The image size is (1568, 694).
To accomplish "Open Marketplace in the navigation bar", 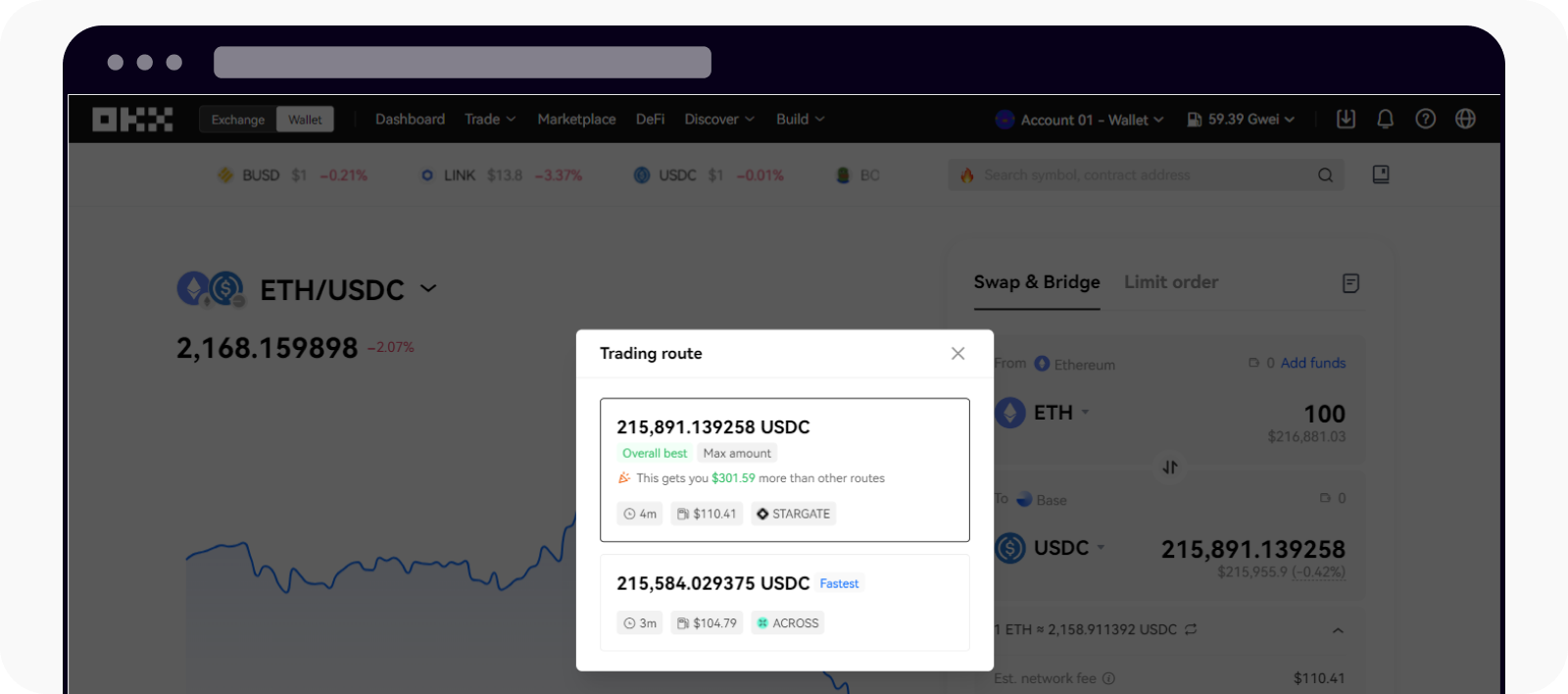I will pyautogui.click(x=576, y=119).
